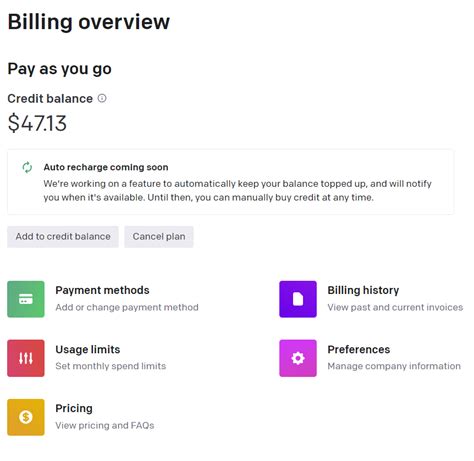Click the green Payment methods card icon

(x=26, y=299)
